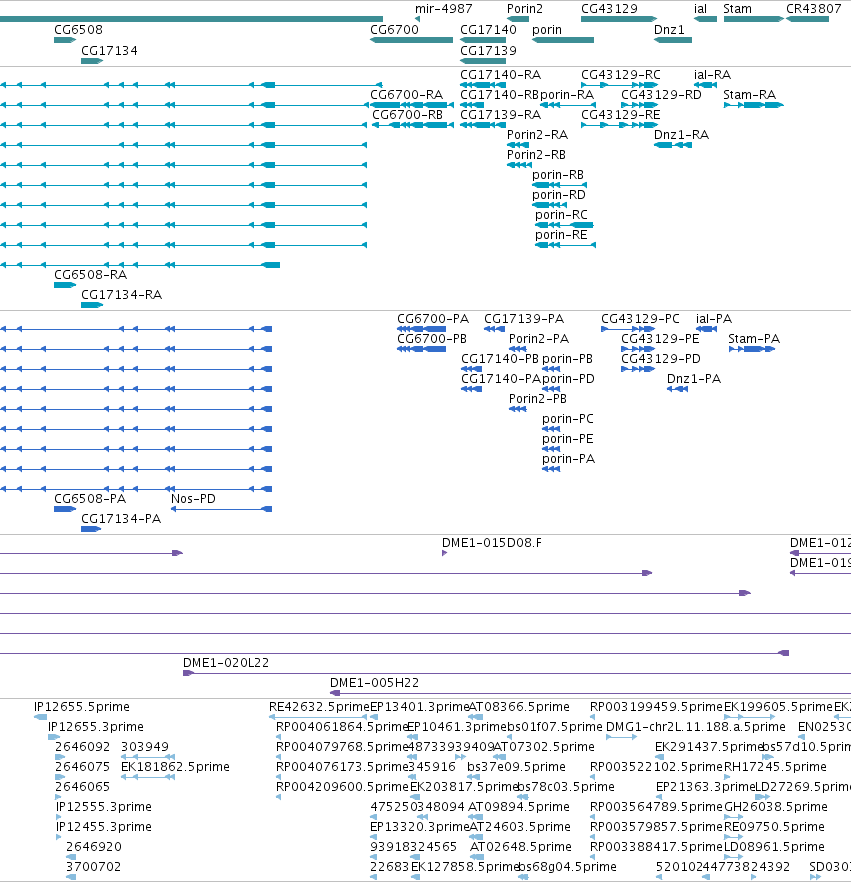Image resolution: width=851 pixels, height=882 pixels.
Task: Click the EST IP12655.5prime
Action: [82, 707]
